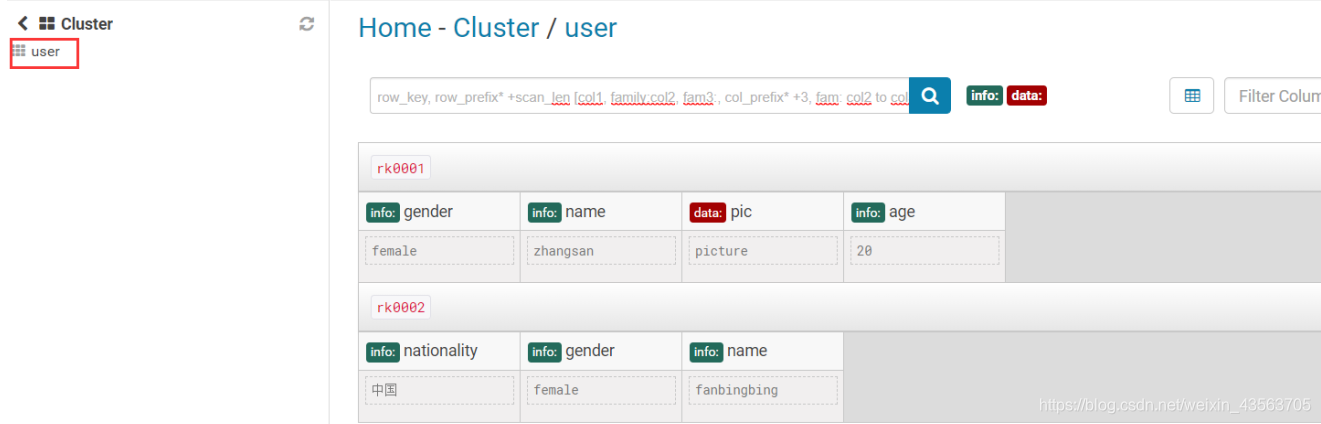Select row key rk0001
This screenshot has width=1321, height=424.
pyautogui.click(x=400, y=168)
